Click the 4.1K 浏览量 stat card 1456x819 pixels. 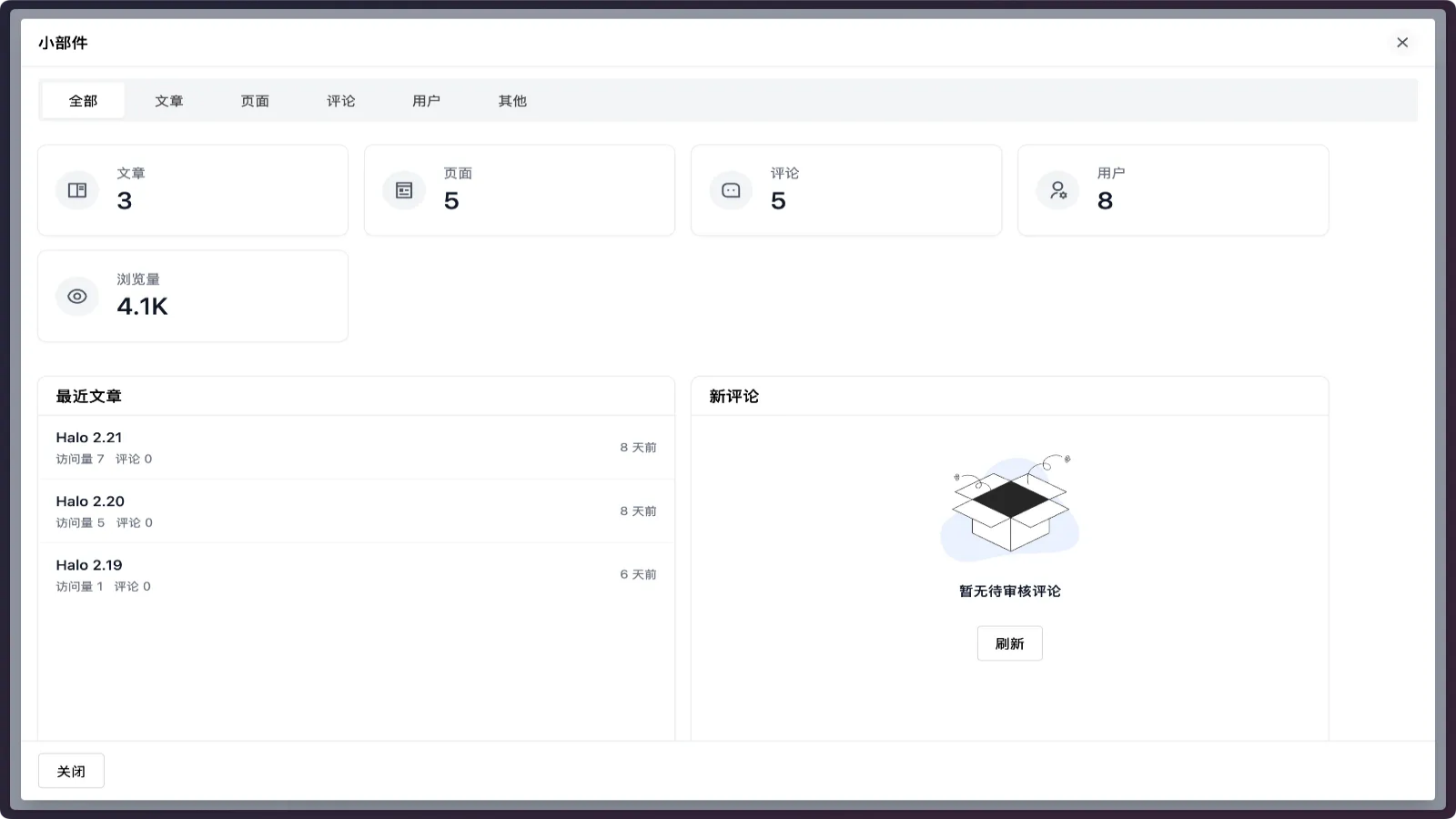click(192, 296)
